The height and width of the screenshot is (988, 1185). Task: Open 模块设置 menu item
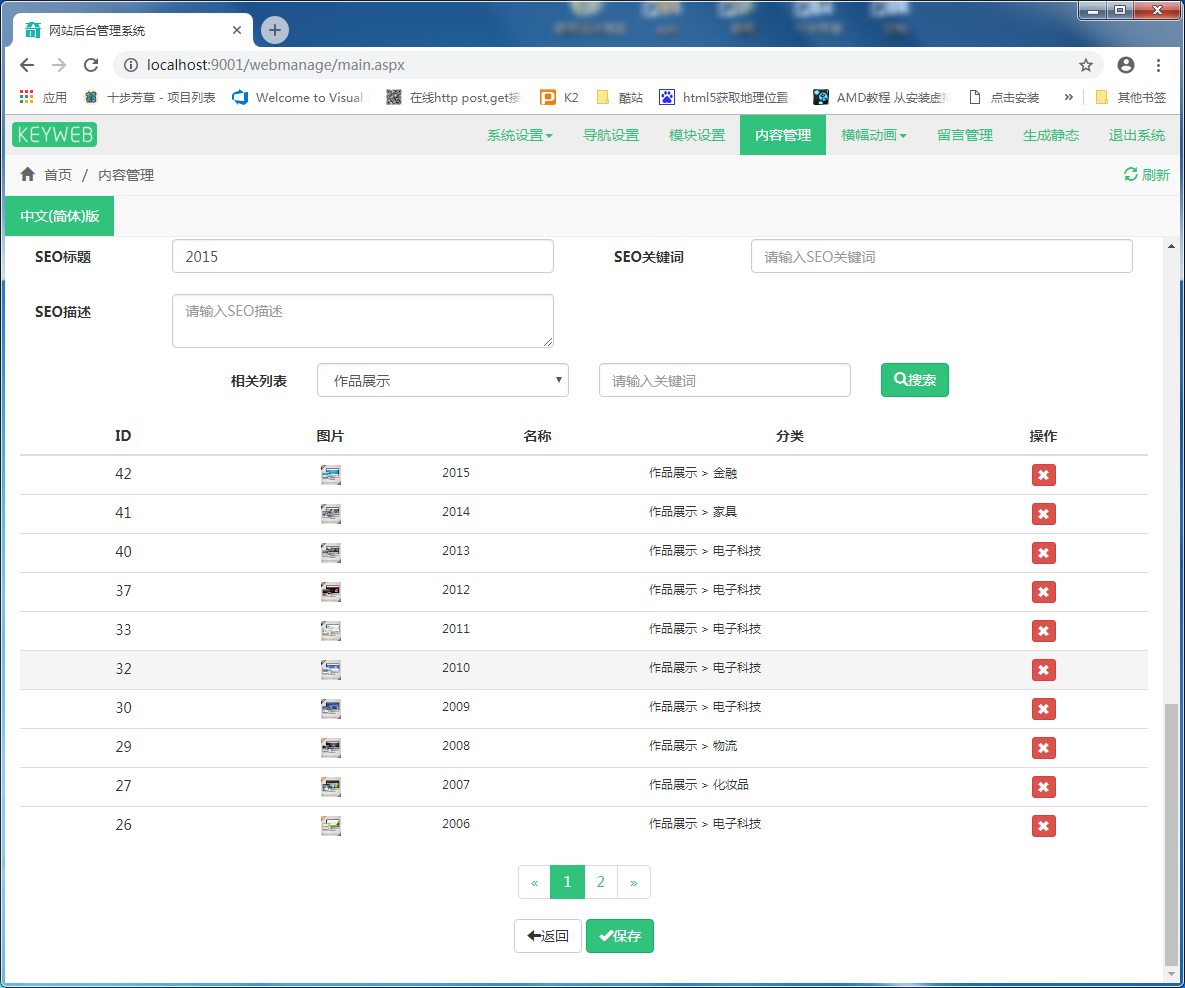click(697, 135)
